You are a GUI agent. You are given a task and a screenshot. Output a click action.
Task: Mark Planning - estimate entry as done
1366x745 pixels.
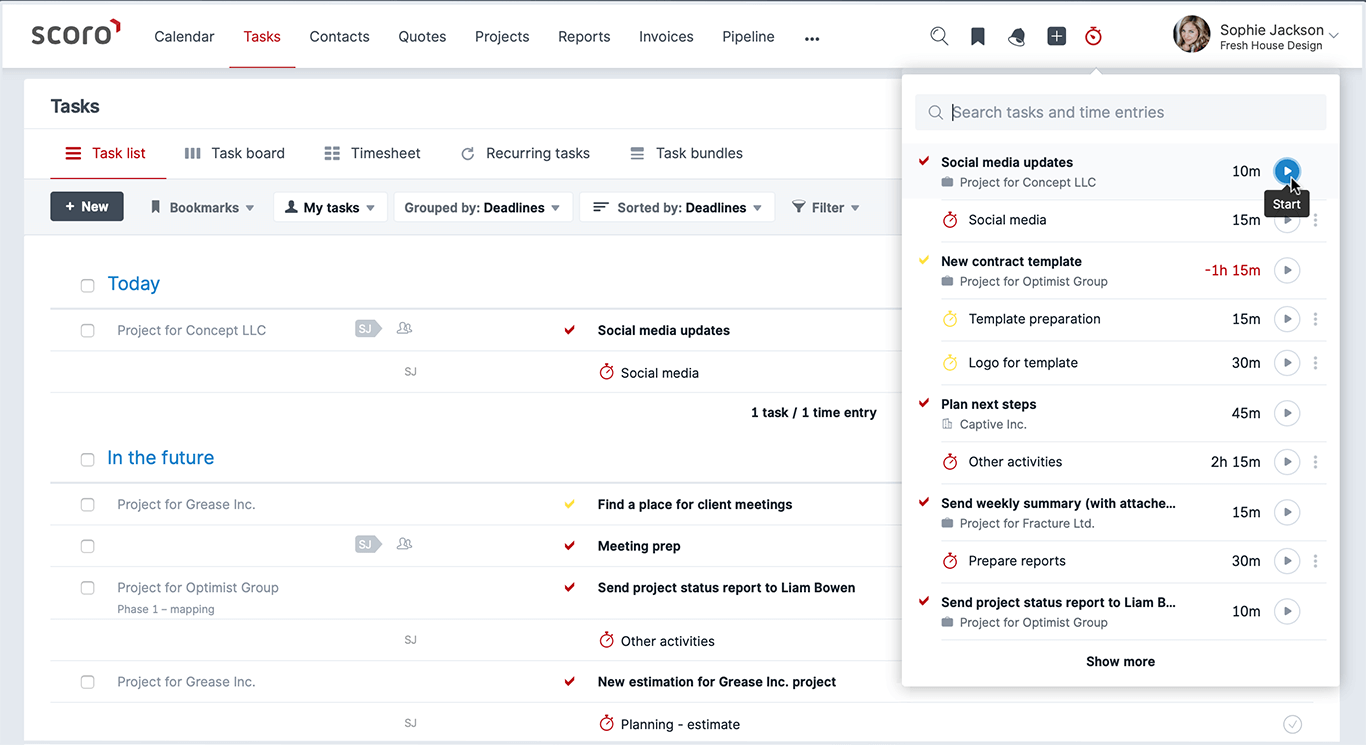pyautogui.click(x=1292, y=724)
